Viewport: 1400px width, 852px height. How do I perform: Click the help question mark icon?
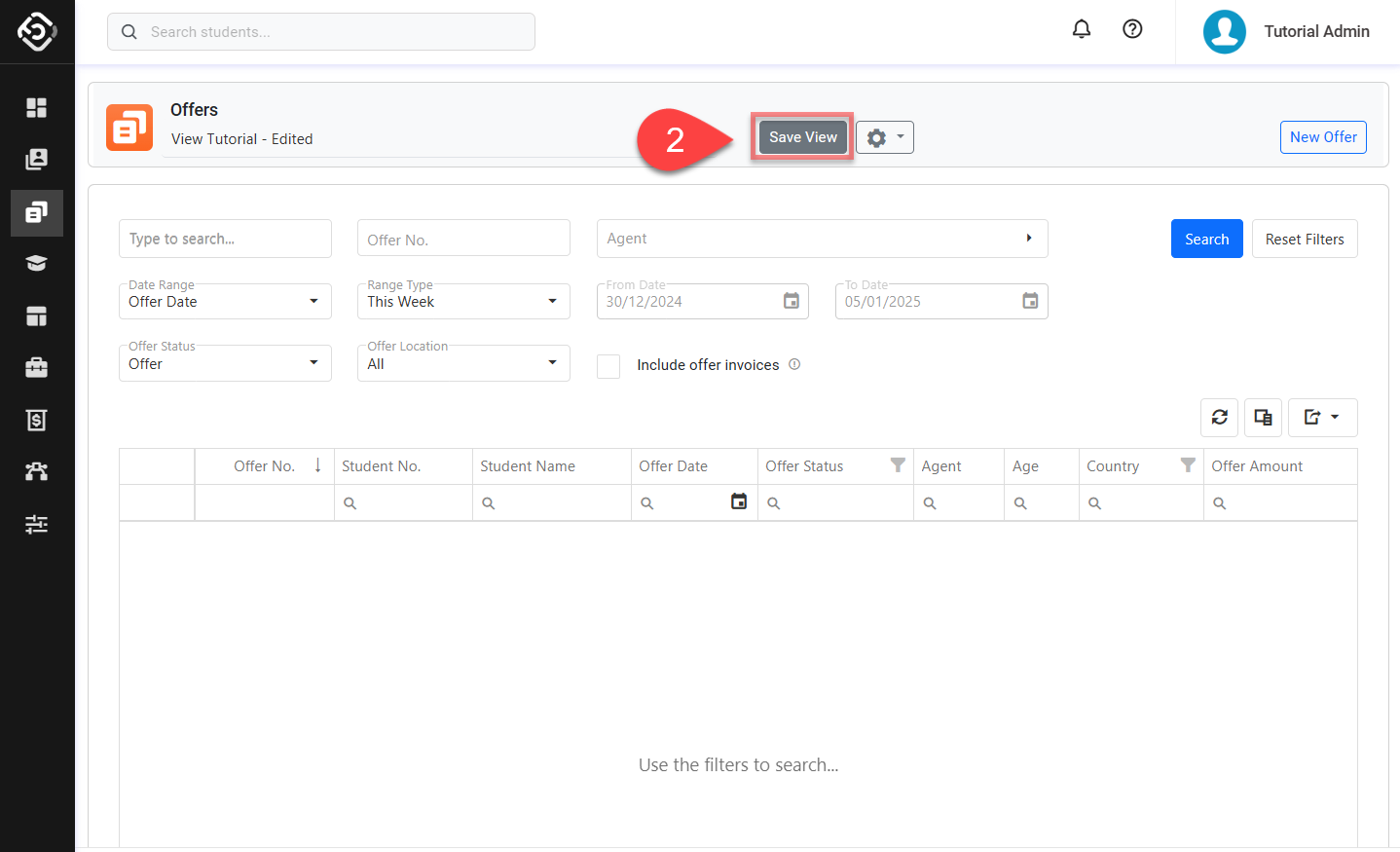click(x=1132, y=29)
